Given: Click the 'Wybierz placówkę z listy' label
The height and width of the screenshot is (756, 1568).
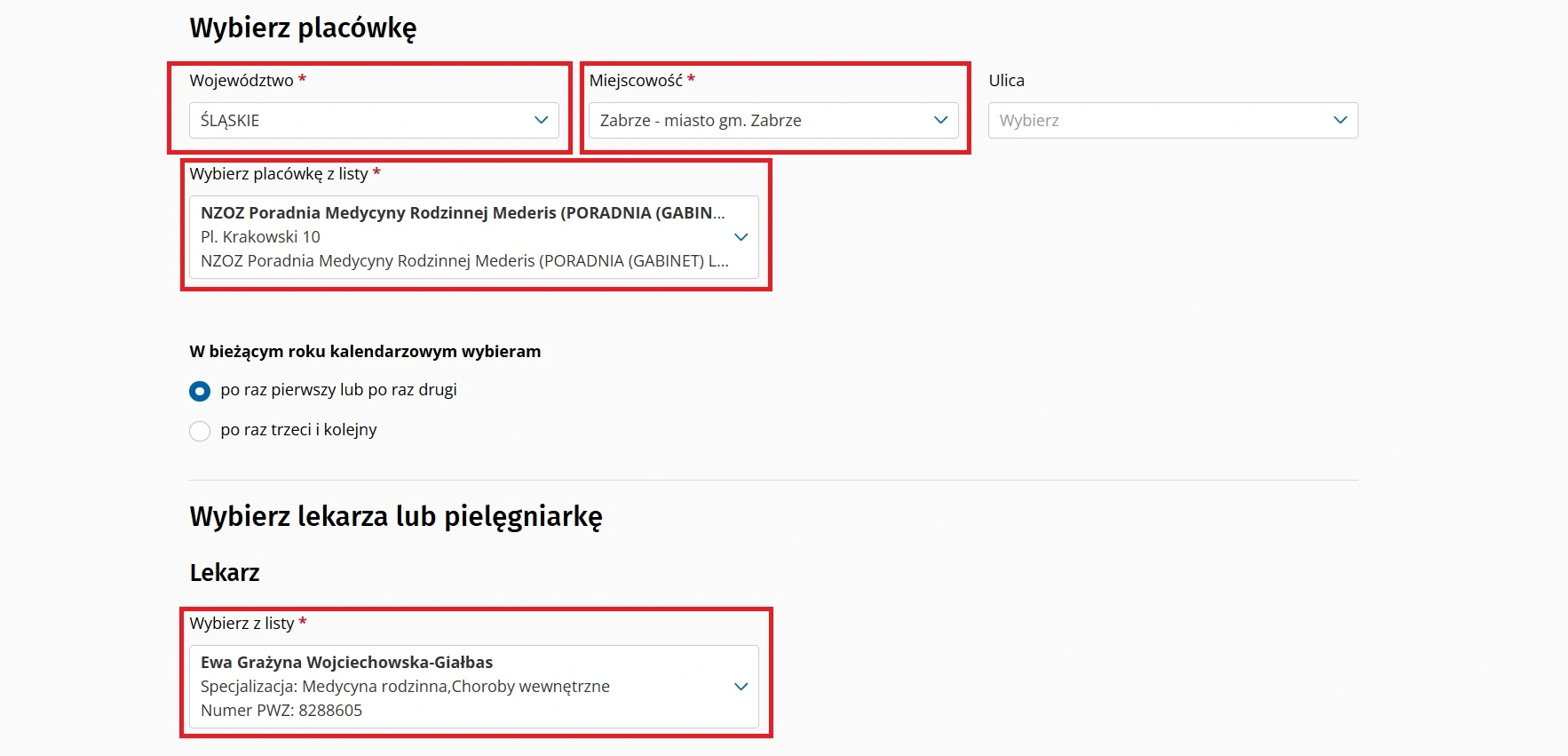Looking at the screenshot, I should tap(278, 174).
